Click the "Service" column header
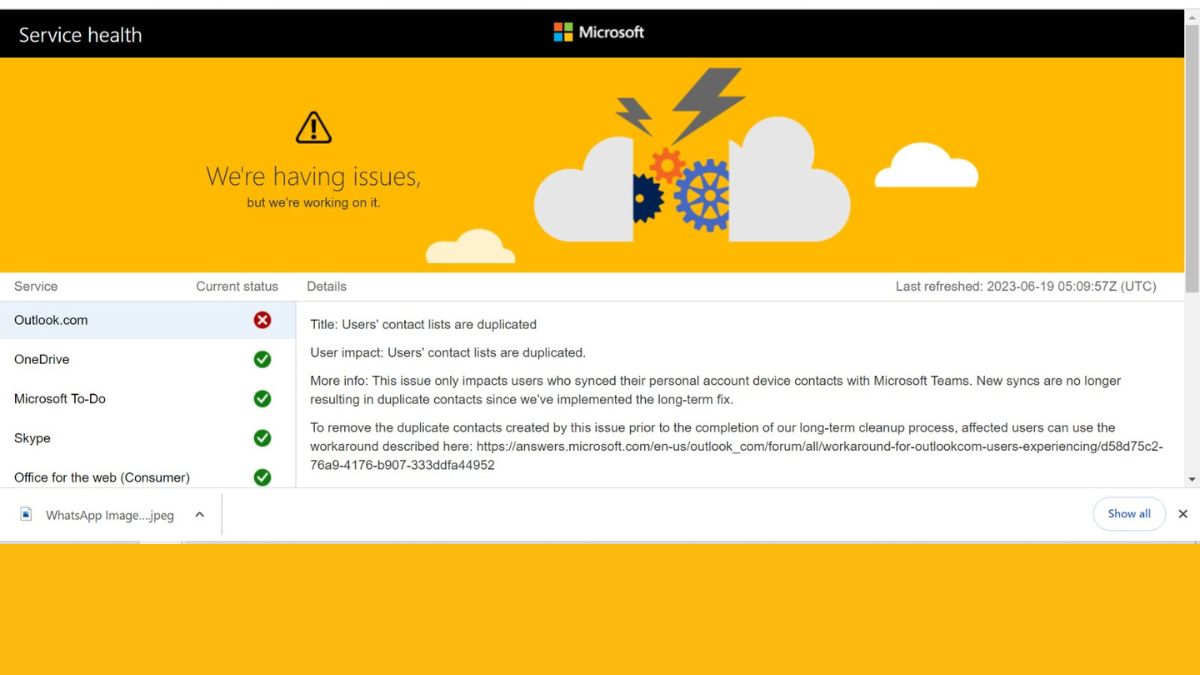Screen dimensions: 1200x675 (x=36, y=286)
